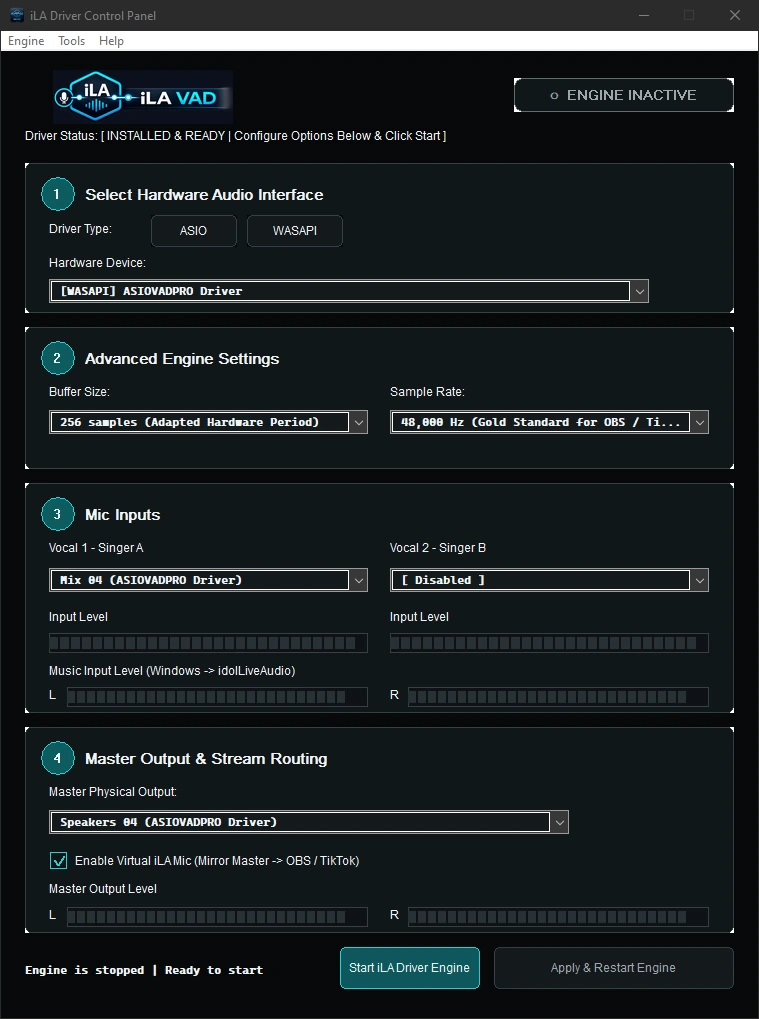Toggle Enable Virtual iLA Mic checkbox

pos(58,860)
